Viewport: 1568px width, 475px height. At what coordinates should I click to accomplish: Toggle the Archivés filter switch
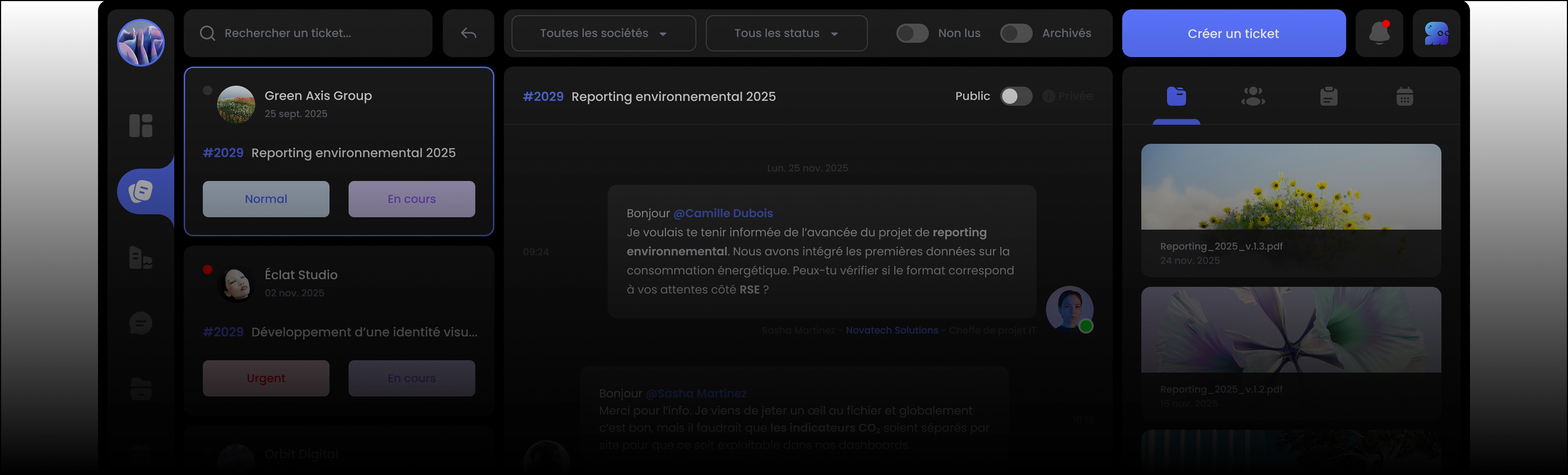1016,34
